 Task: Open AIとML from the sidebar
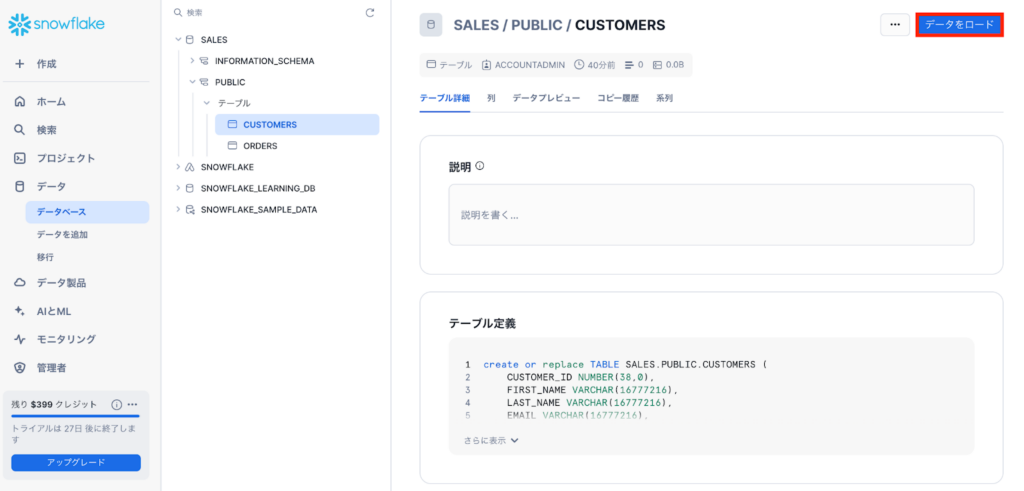click(x=53, y=311)
